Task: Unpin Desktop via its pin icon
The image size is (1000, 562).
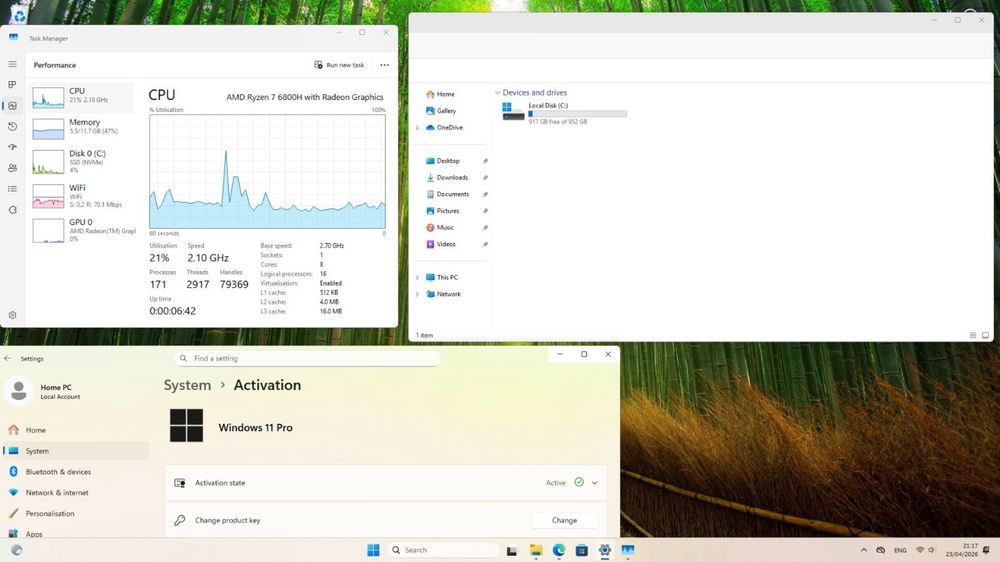Action: [x=485, y=161]
